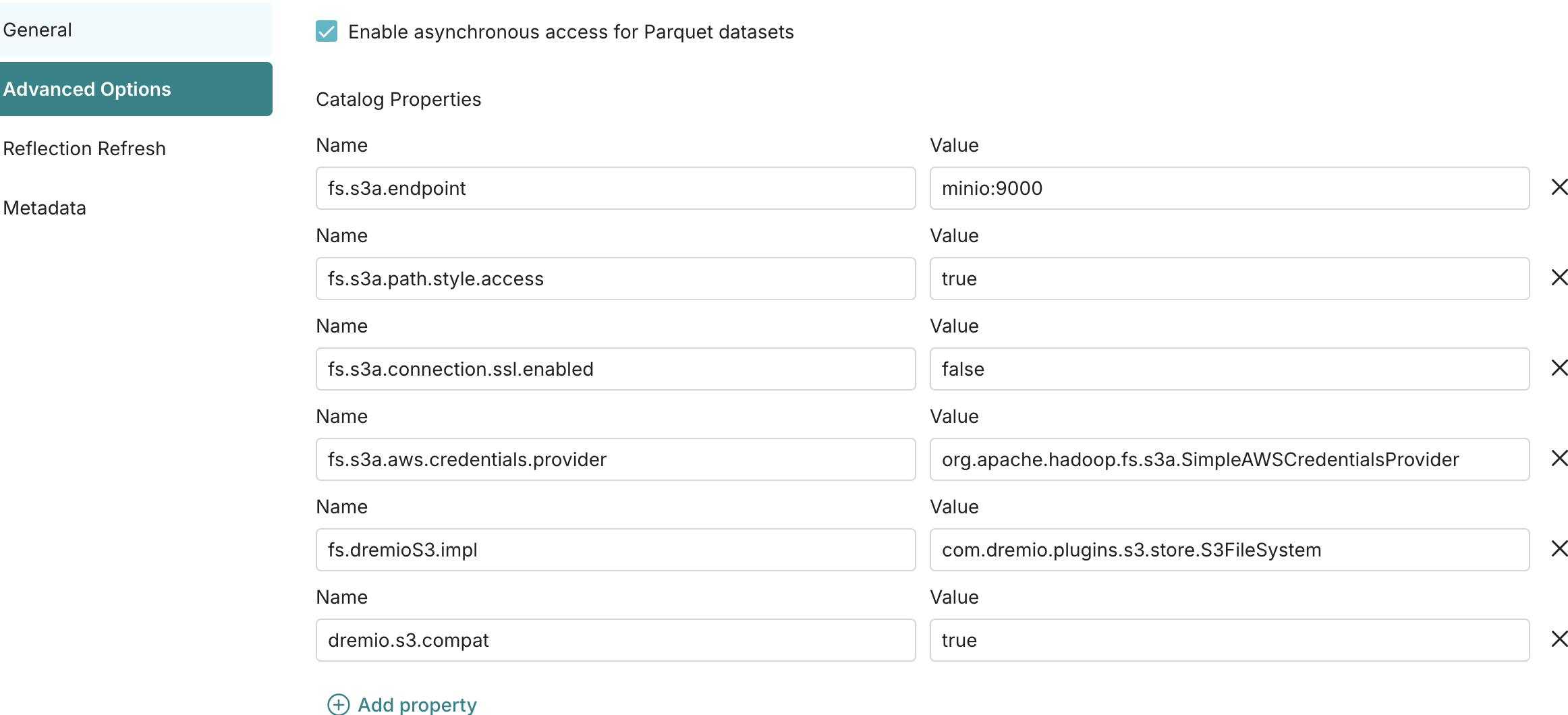Delete the fs.s3a.path.style.access property

[1559, 278]
